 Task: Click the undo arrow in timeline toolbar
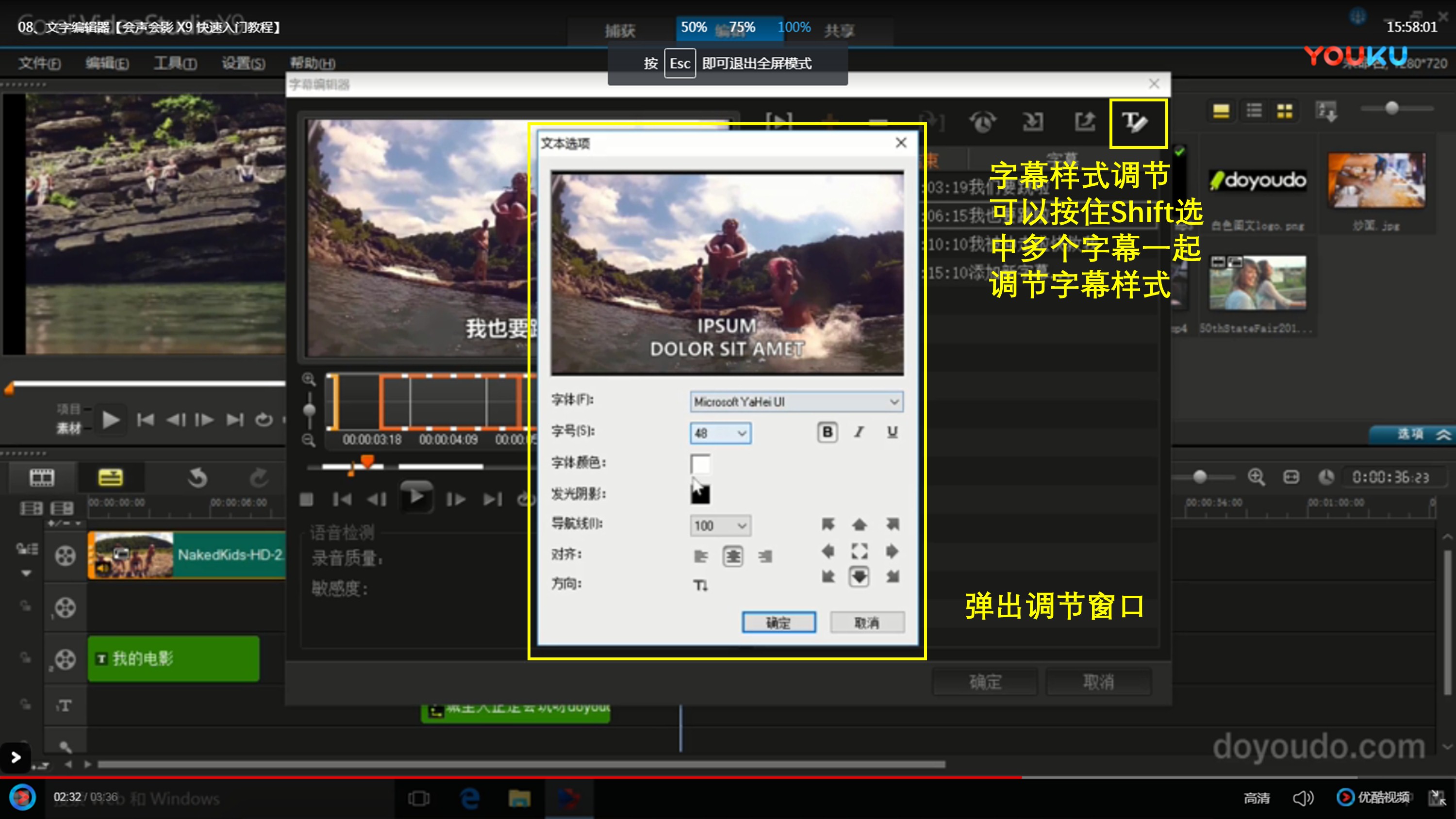(197, 477)
